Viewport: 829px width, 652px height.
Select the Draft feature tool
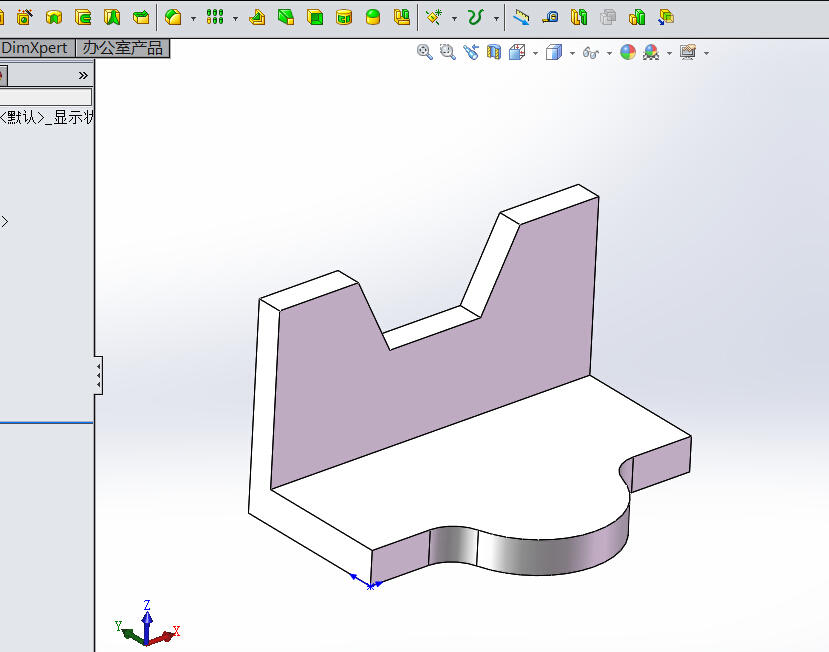click(x=286, y=17)
